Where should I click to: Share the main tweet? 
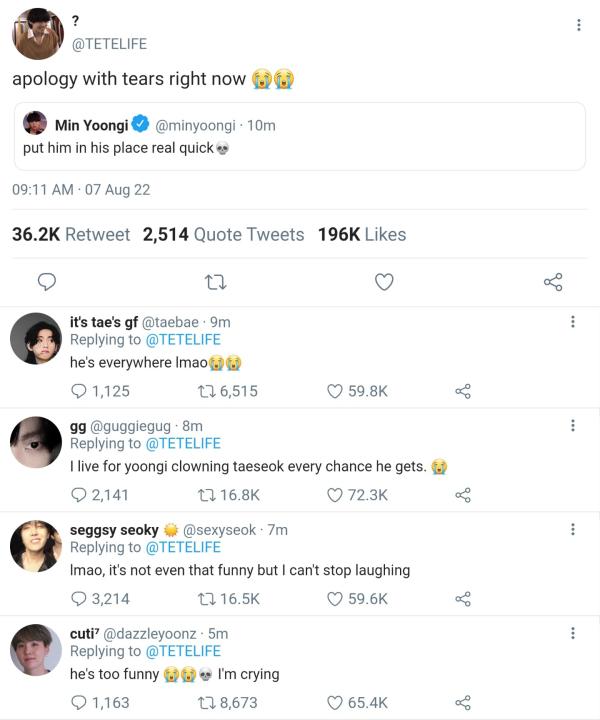[x=553, y=283]
